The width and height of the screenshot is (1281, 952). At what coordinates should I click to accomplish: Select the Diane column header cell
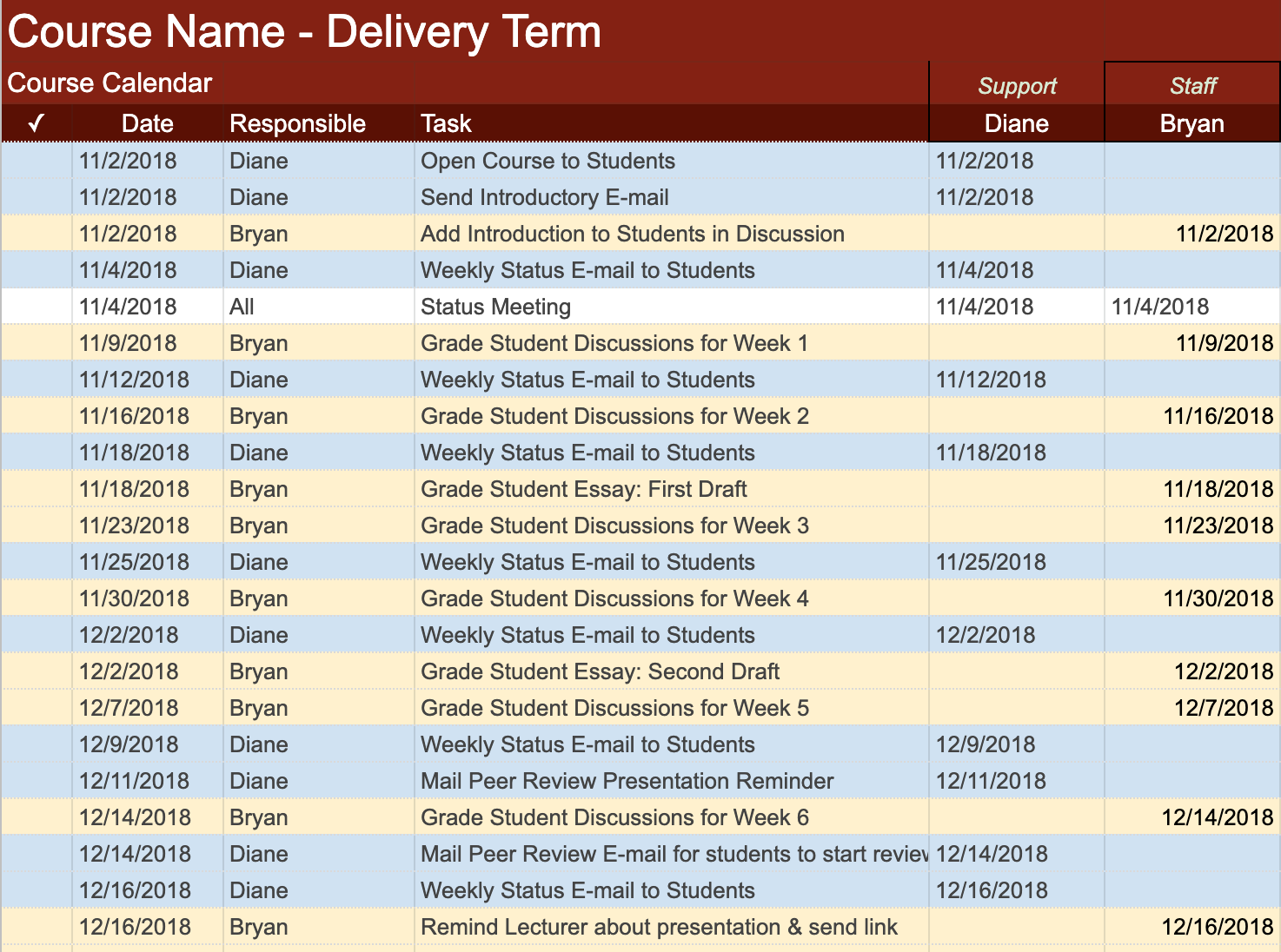pos(1017,123)
